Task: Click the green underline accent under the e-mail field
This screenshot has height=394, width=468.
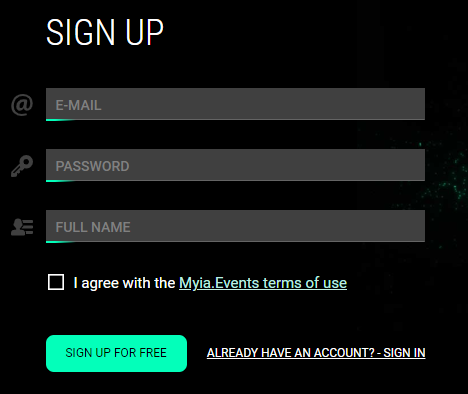Action: coord(60,120)
